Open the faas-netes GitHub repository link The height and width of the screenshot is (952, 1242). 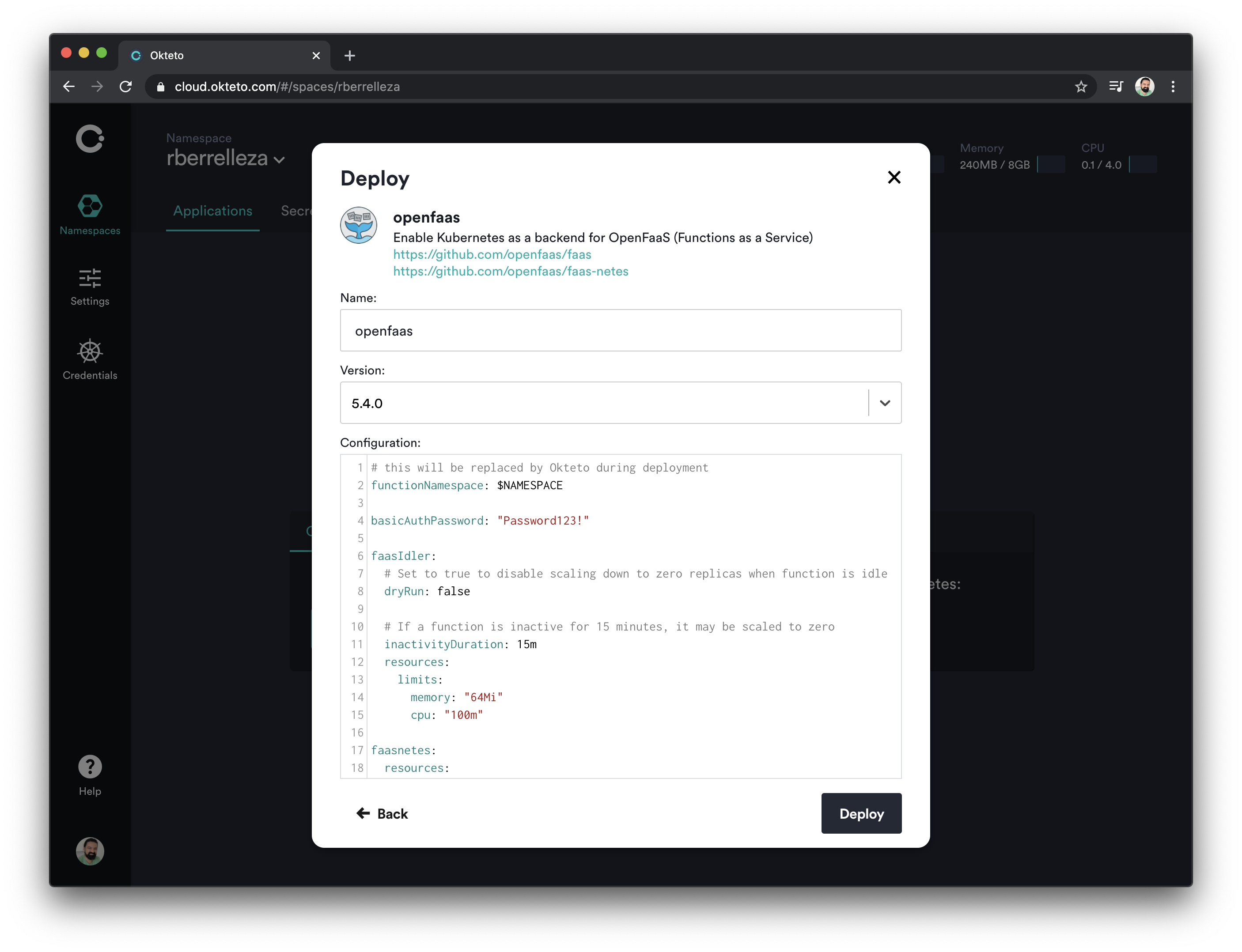point(510,271)
